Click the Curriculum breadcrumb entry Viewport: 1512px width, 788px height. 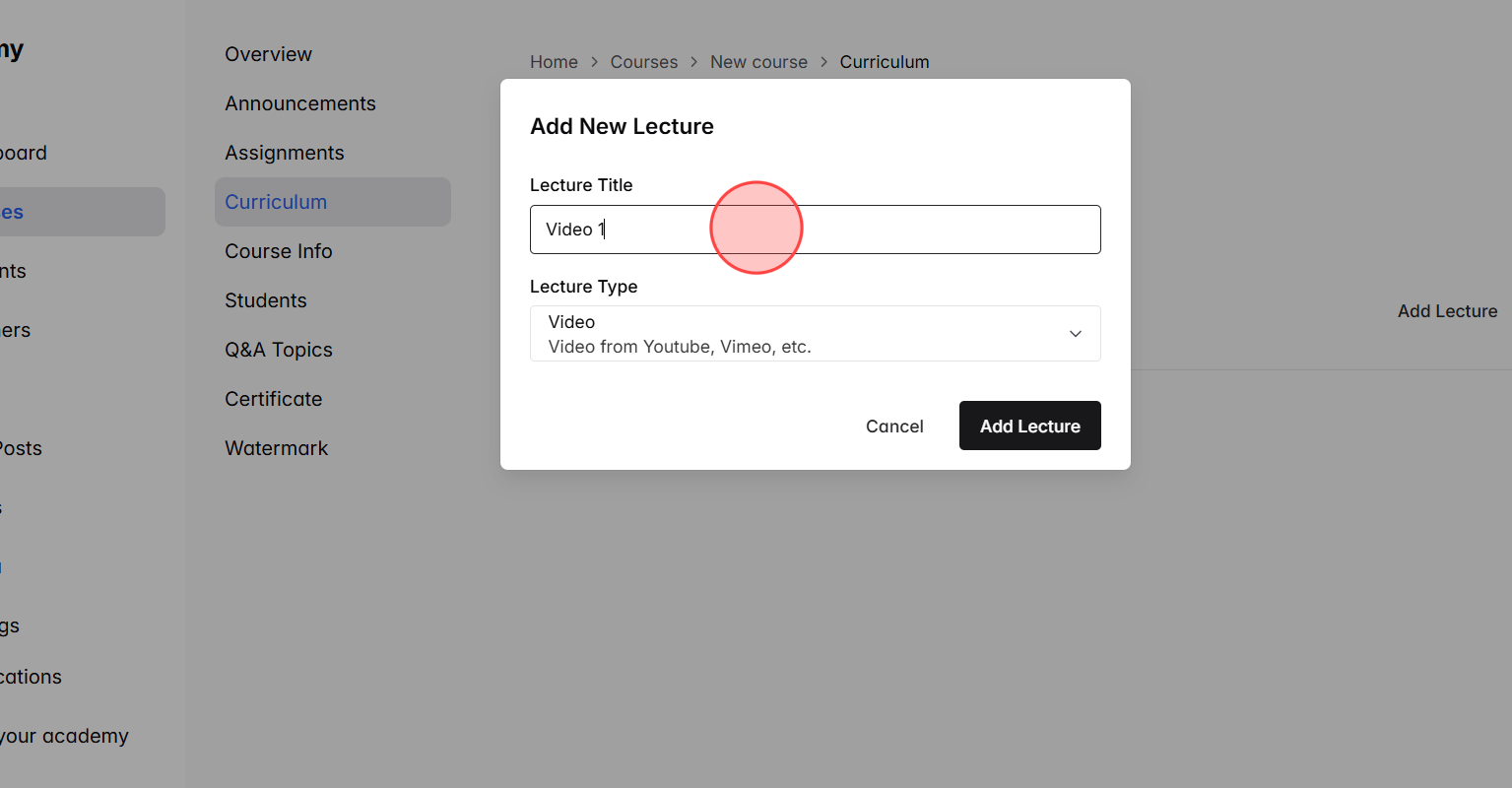tap(884, 61)
